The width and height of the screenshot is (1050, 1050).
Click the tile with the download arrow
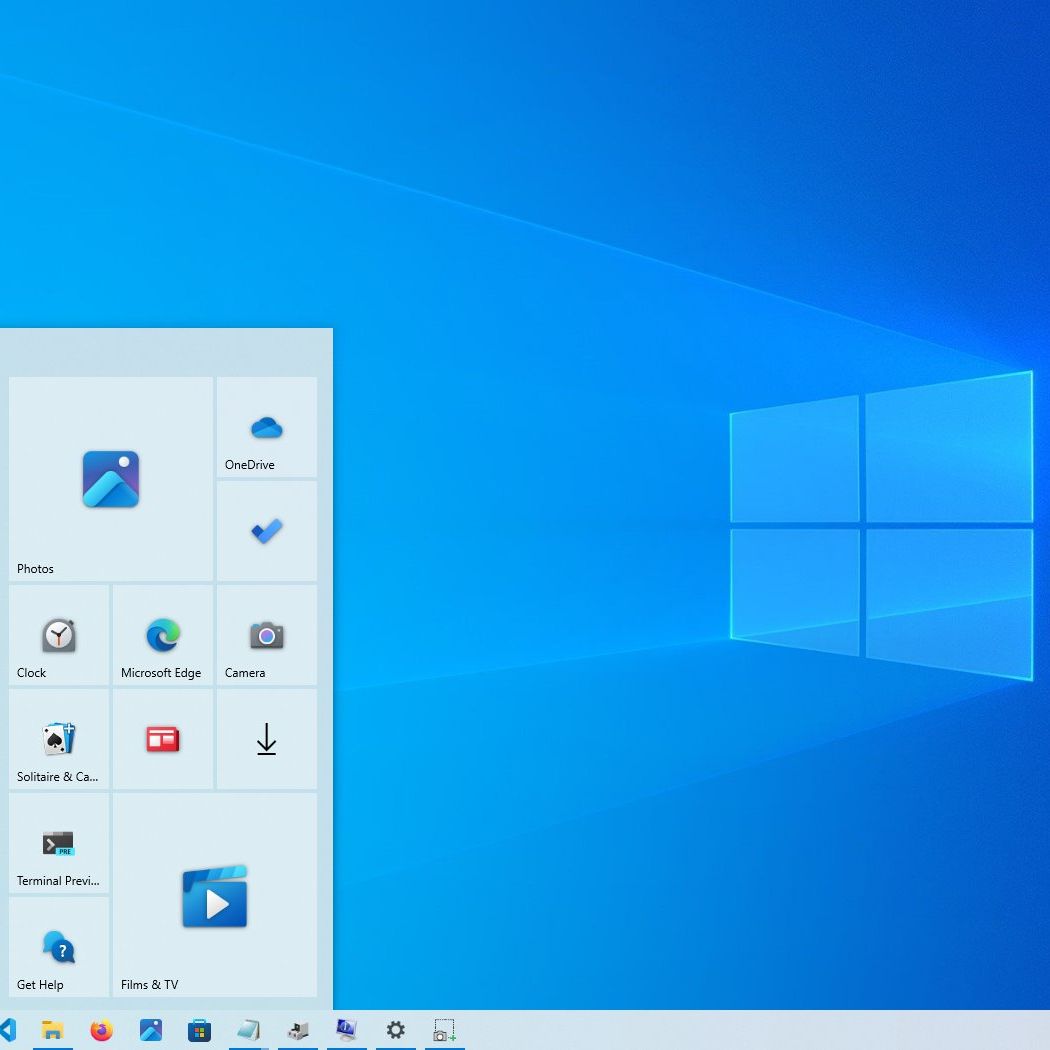pyautogui.click(x=267, y=739)
